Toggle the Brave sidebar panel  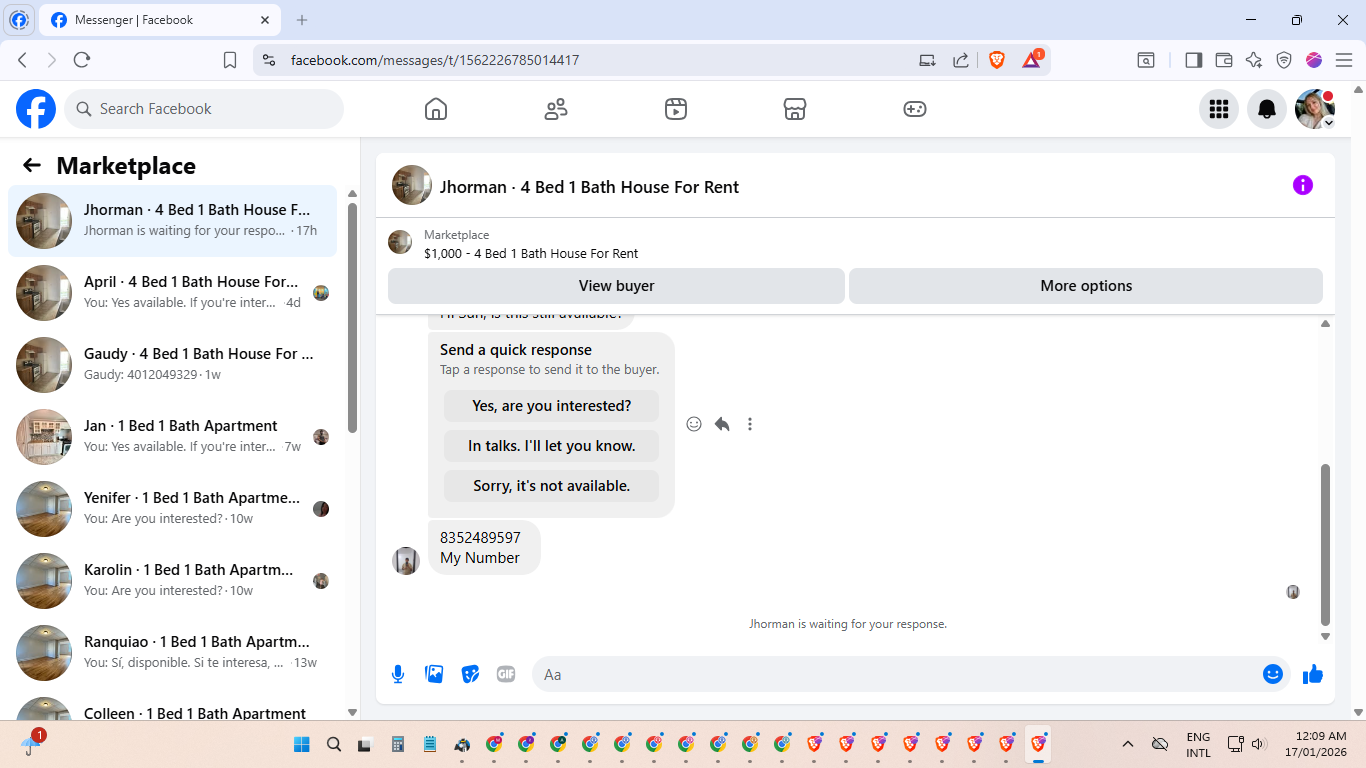(1193, 60)
